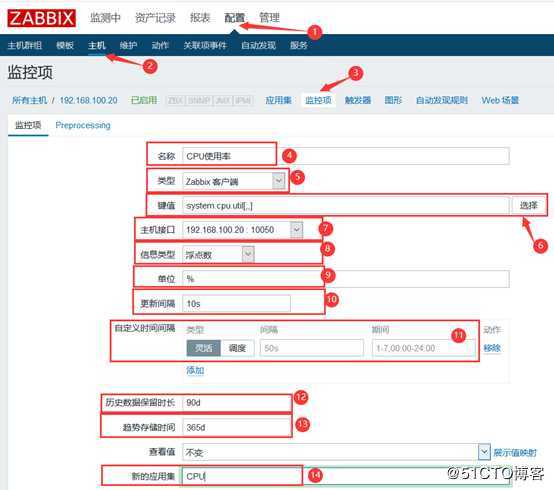Open the 监测中 top menu
The image size is (554, 490).
point(105,18)
